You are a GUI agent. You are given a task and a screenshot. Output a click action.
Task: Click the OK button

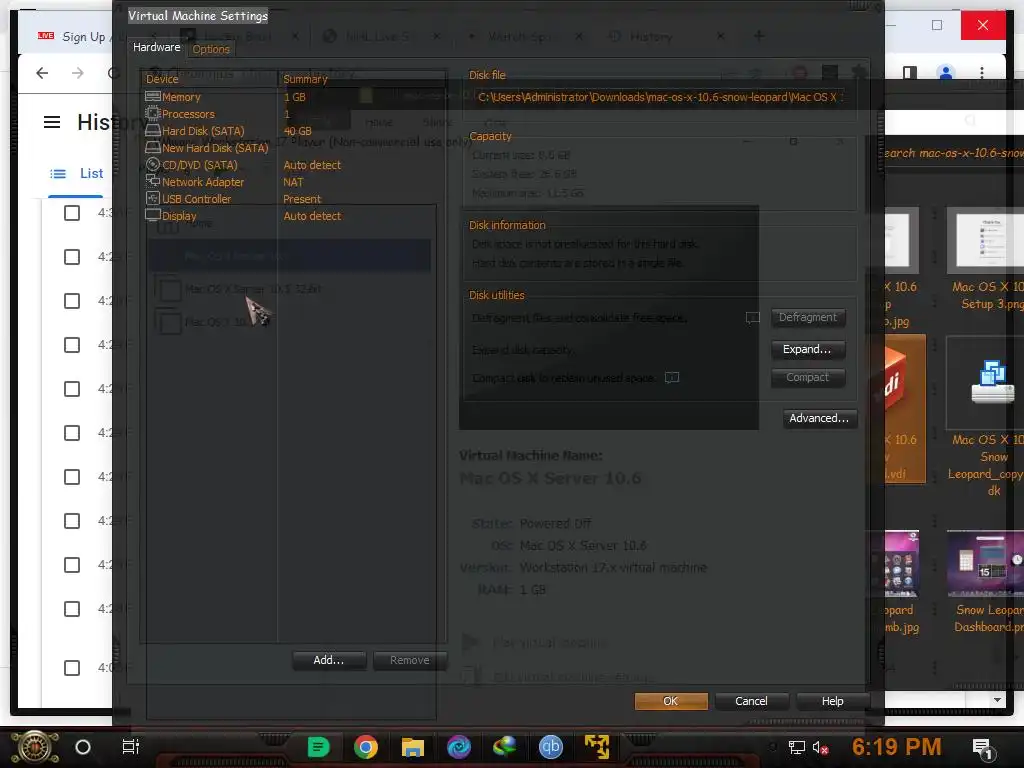[x=671, y=701]
